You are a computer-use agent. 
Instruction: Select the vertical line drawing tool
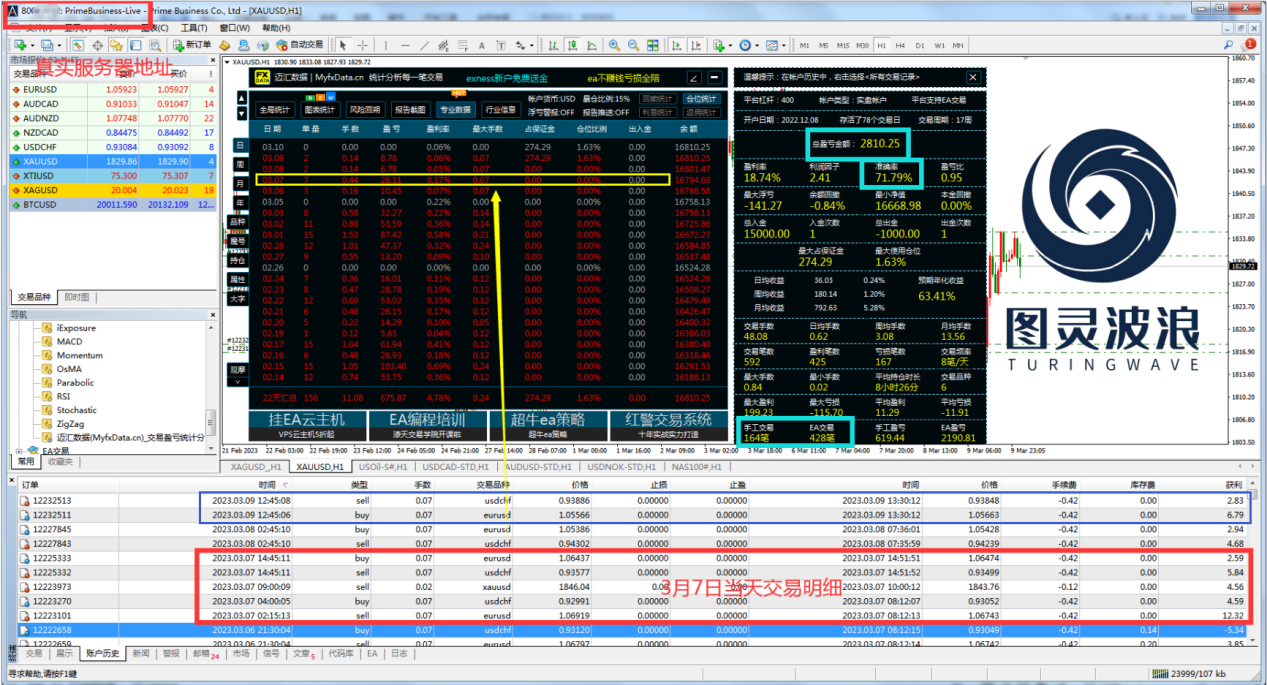[385, 45]
